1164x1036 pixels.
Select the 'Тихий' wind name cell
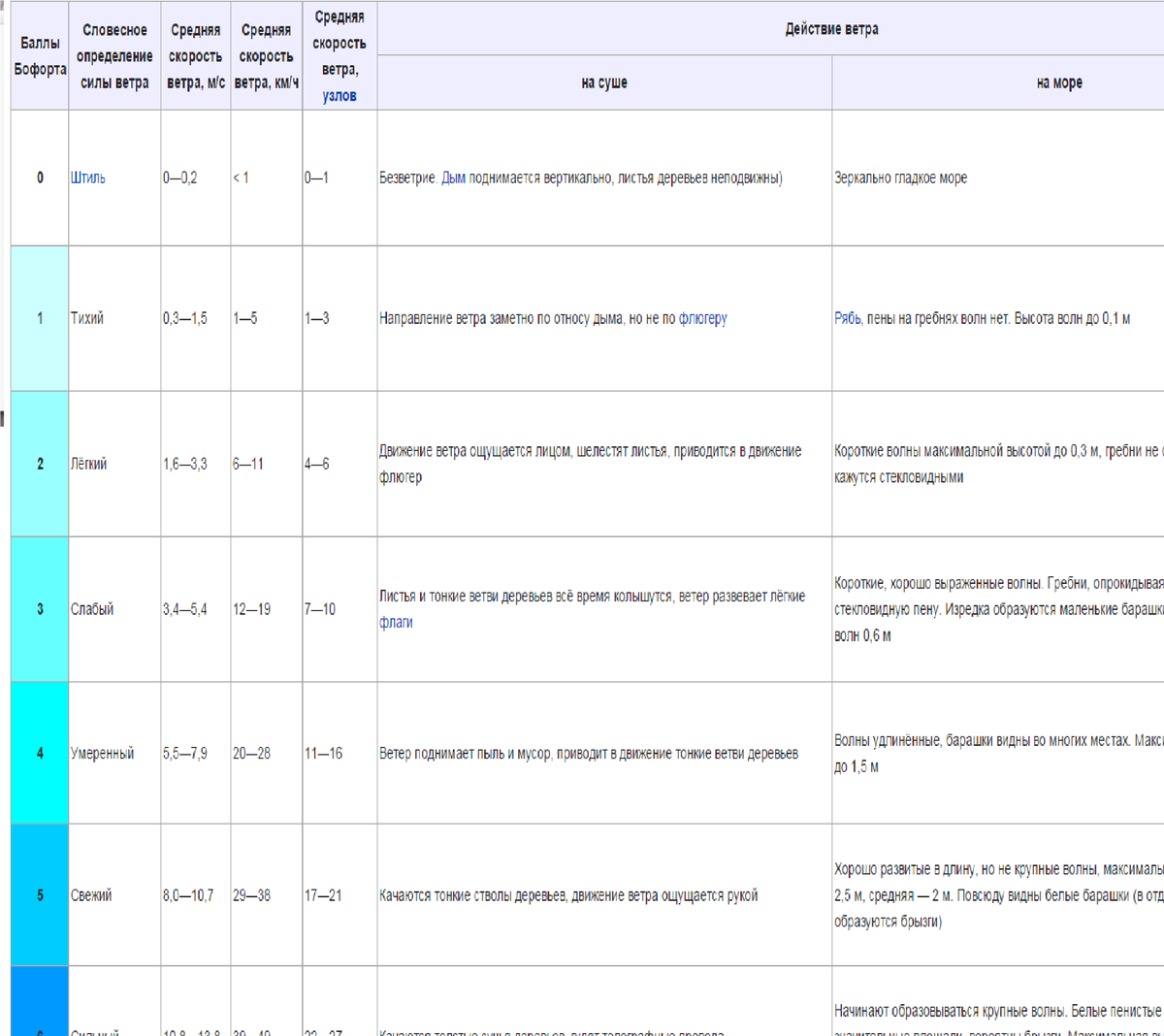pos(114,318)
